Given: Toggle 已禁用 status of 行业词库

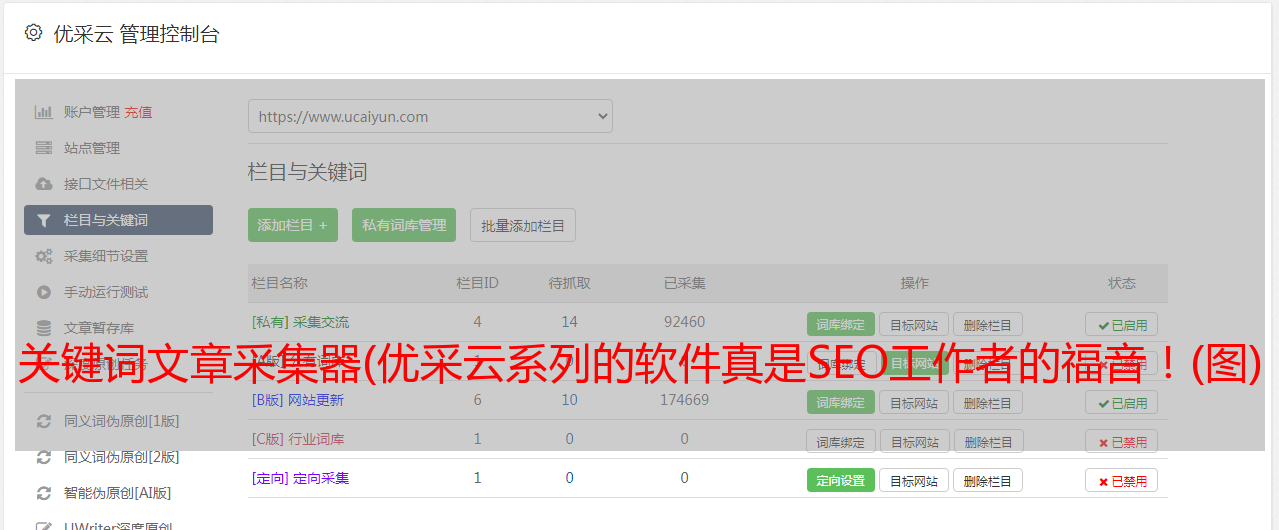Looking at the screenshot, I should pos(1122,441).
